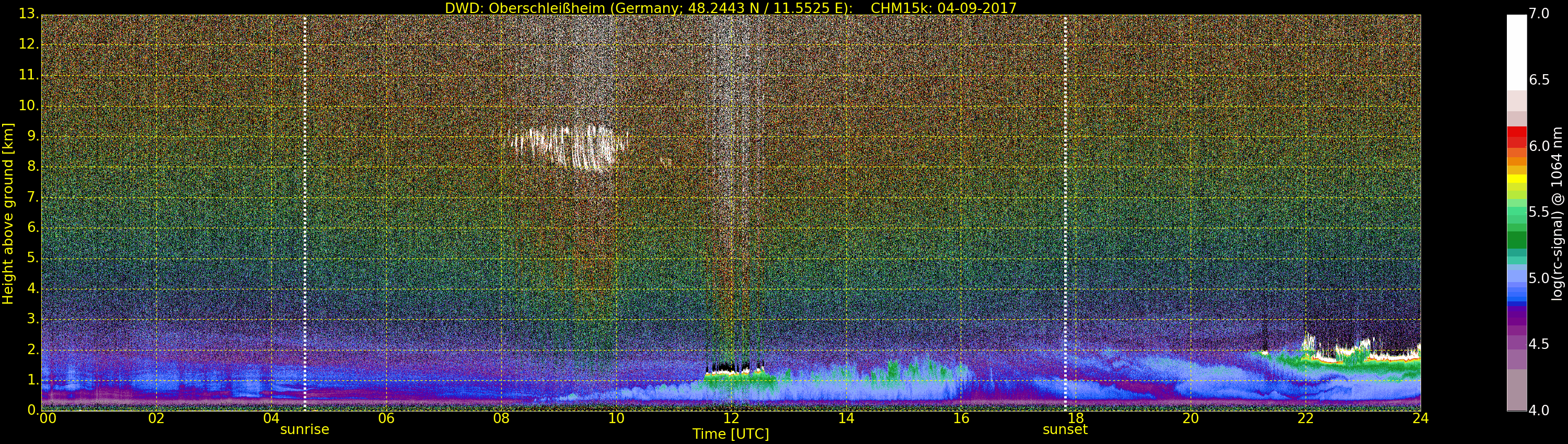Click the 7.0 colorbar tick label
This screenshot has width=1568, height=444.
1539,14
